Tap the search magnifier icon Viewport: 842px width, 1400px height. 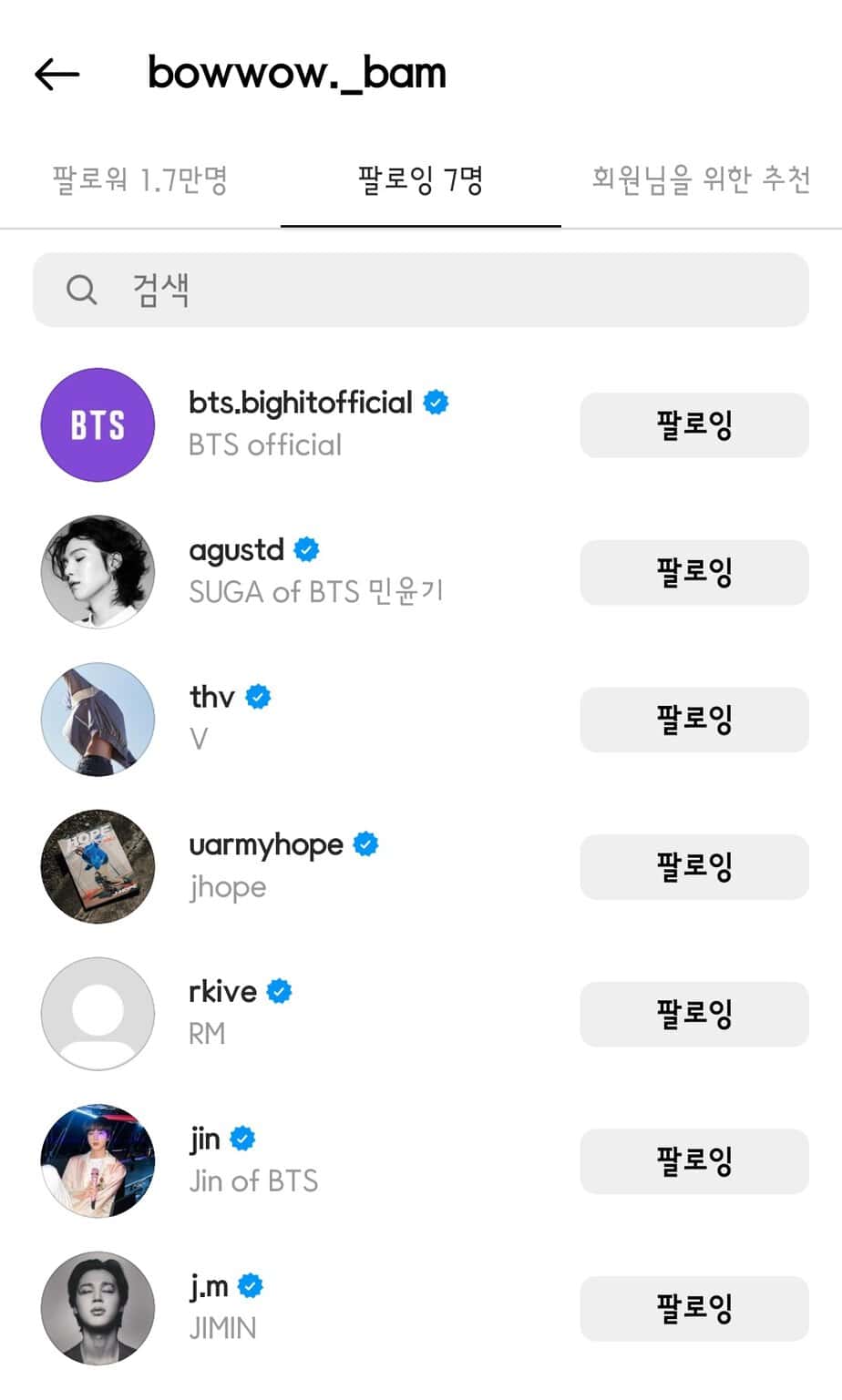pyautogui.click(x=81, y=290)
